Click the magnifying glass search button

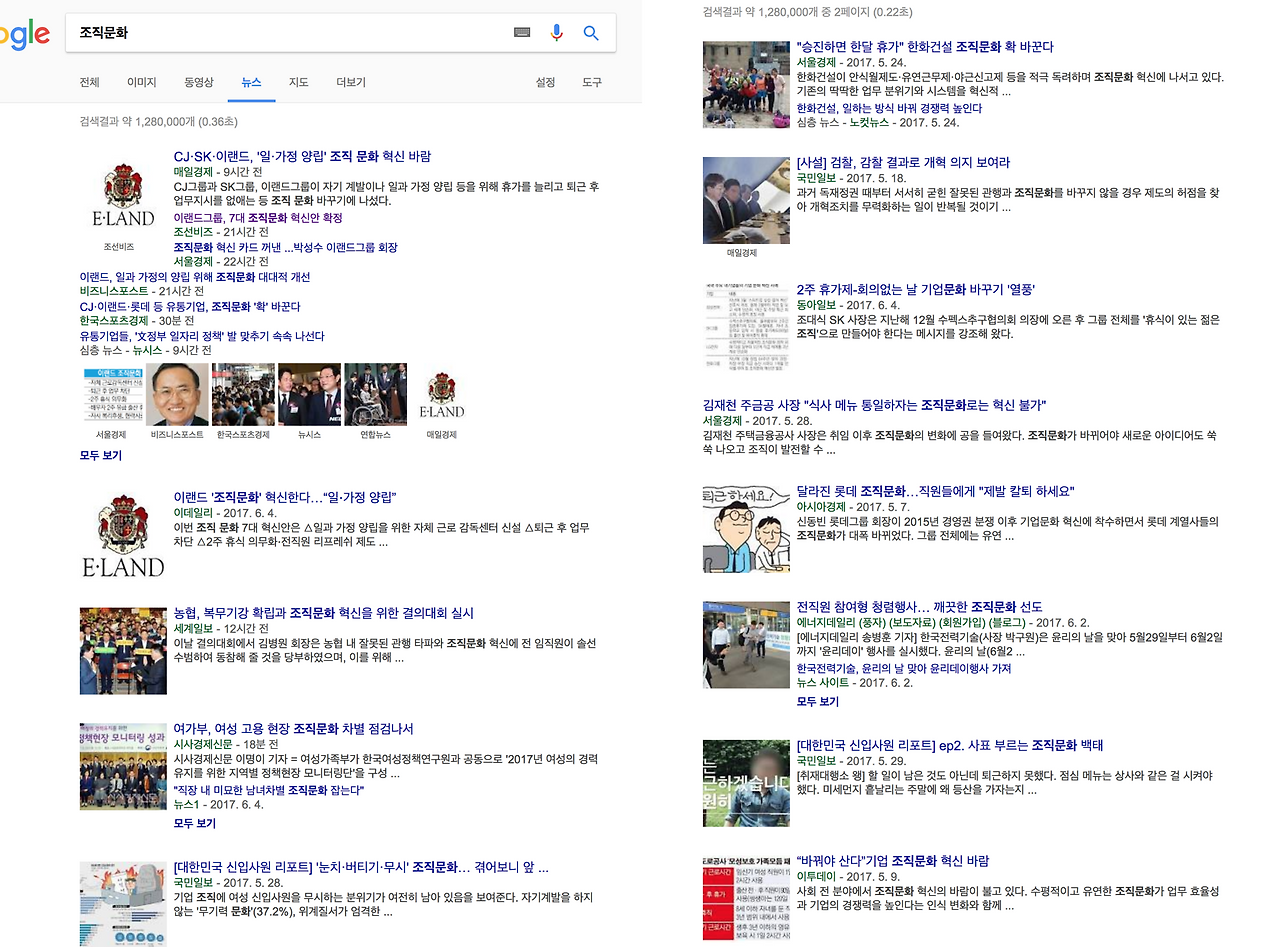(591, 33)
